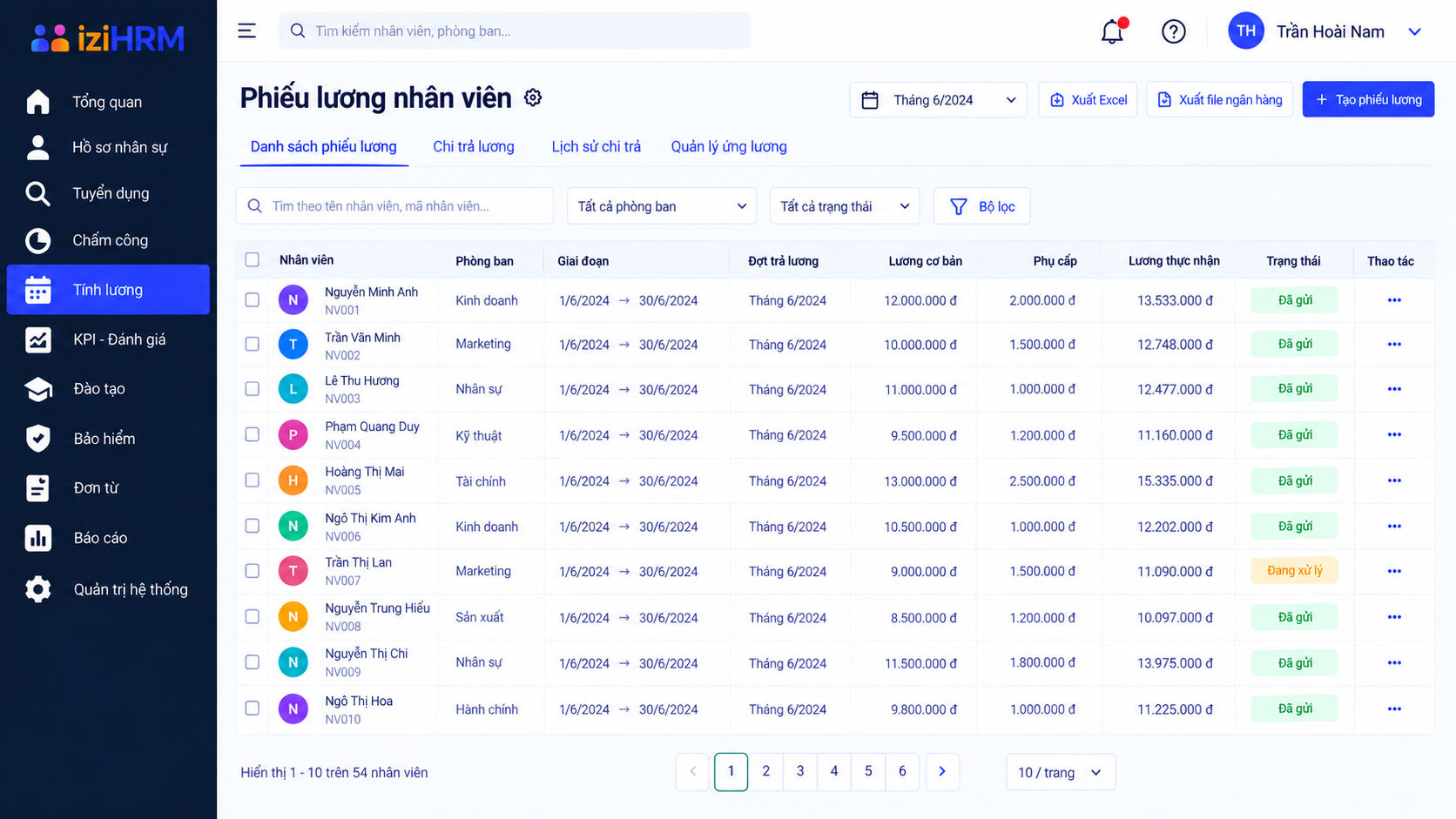Click the Tạo phiếu lương button
Viewport: 1456px width, 819px height.
(1368, 100)
